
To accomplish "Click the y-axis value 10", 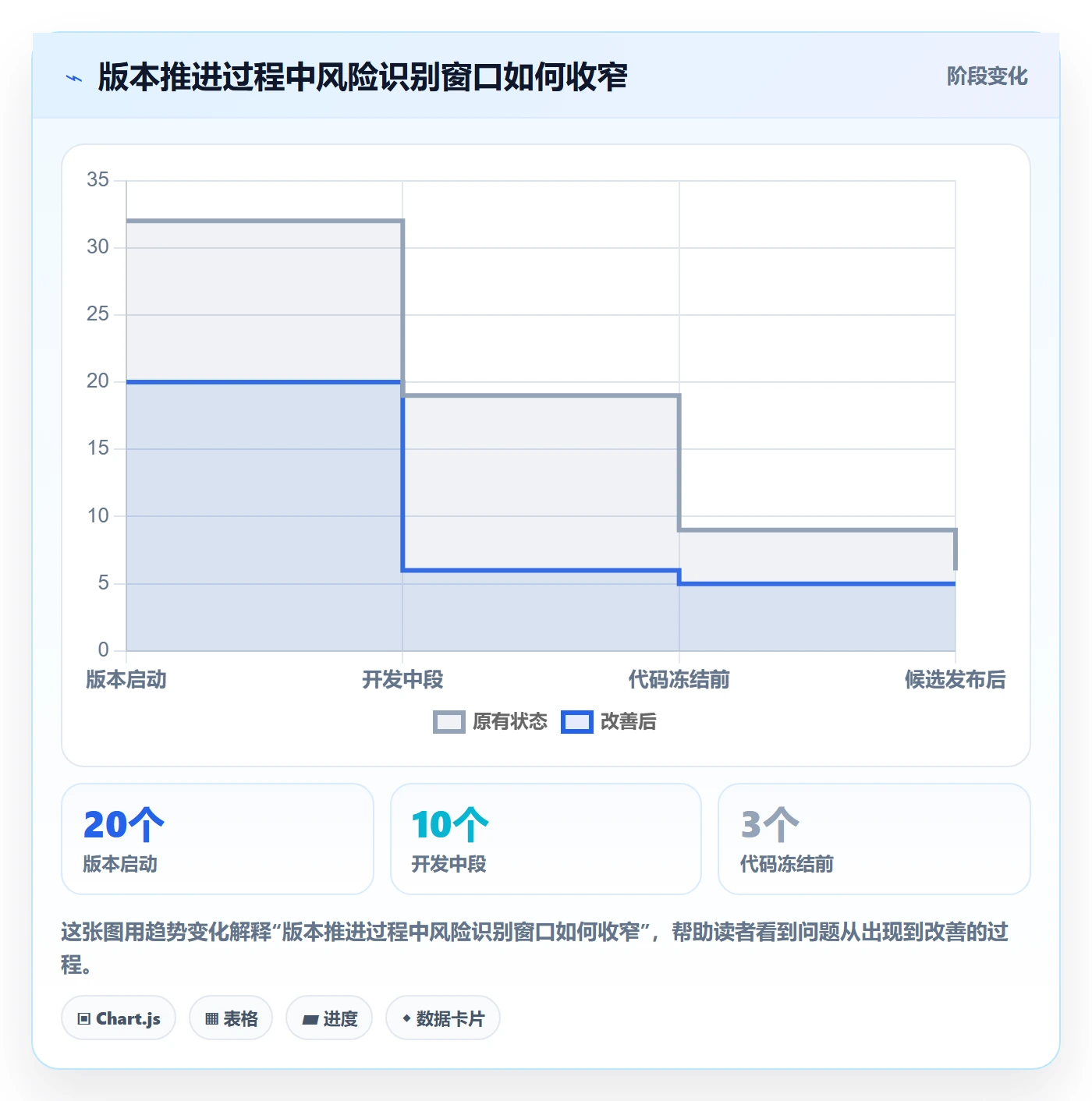I will (98, 516).
